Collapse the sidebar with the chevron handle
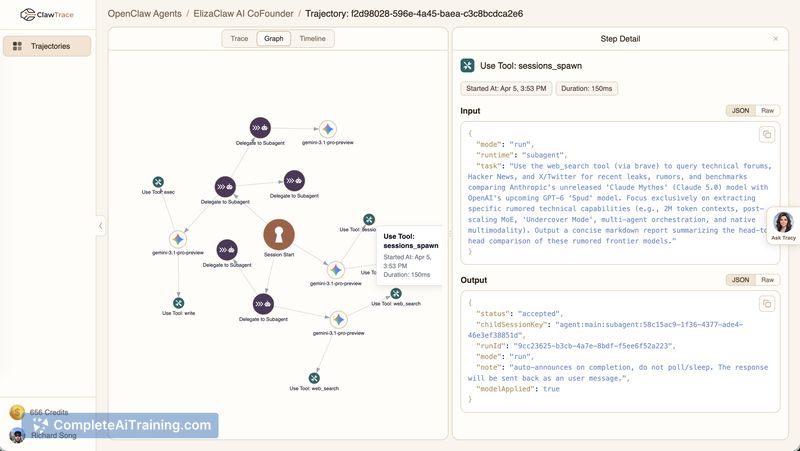 coord(101,226)
